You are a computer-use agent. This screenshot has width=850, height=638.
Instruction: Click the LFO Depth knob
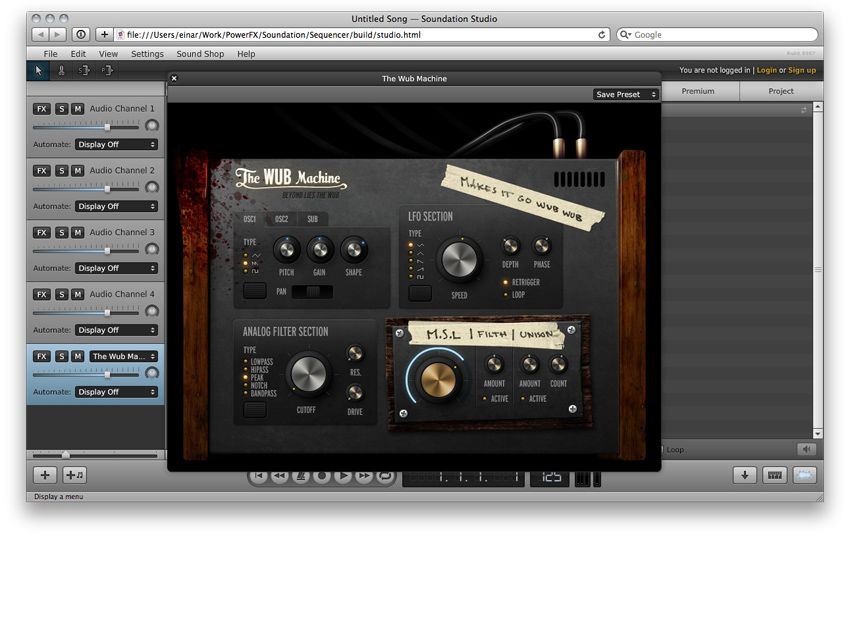click(x=510, y=247)
